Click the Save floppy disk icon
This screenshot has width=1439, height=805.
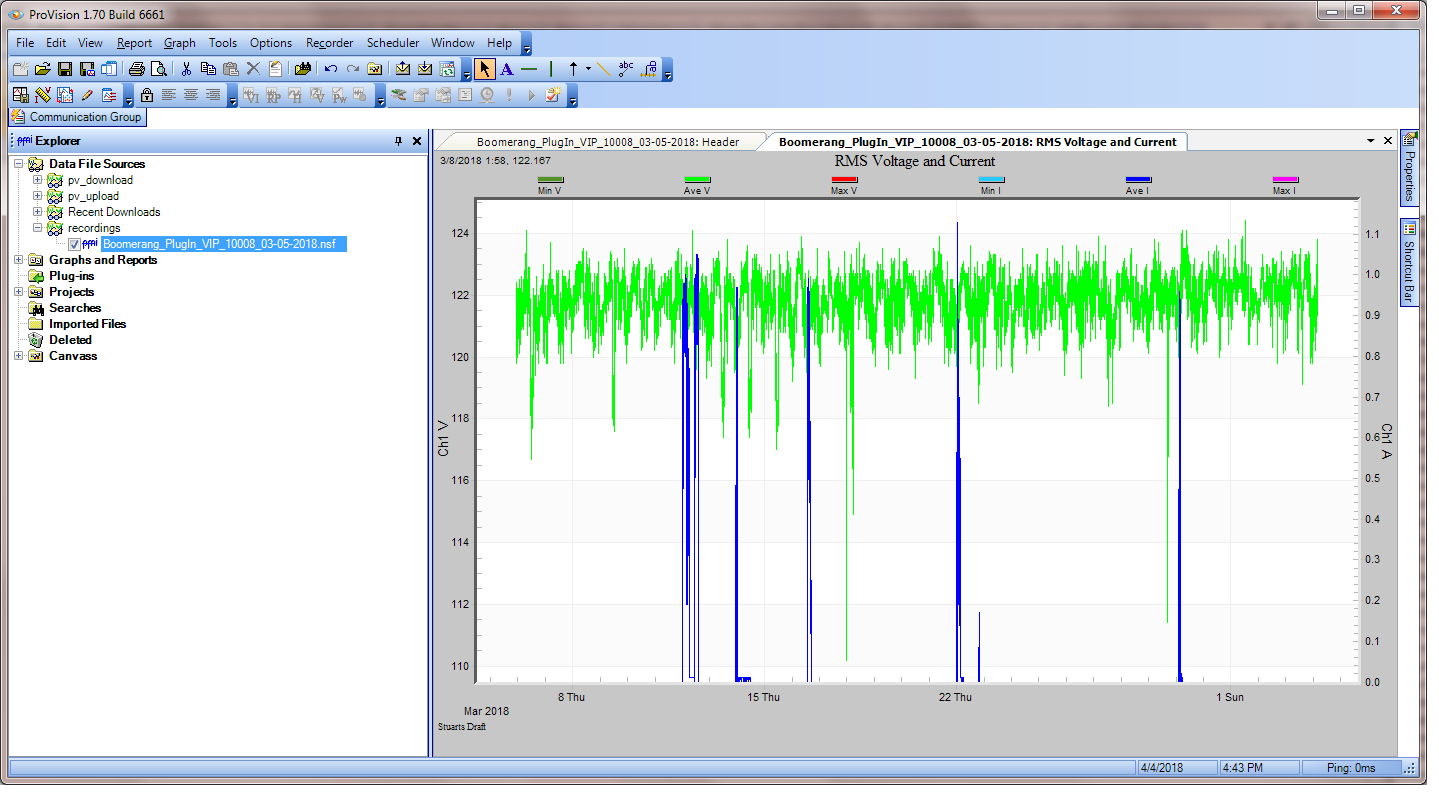pyautogui.click(x=64, y=69)
